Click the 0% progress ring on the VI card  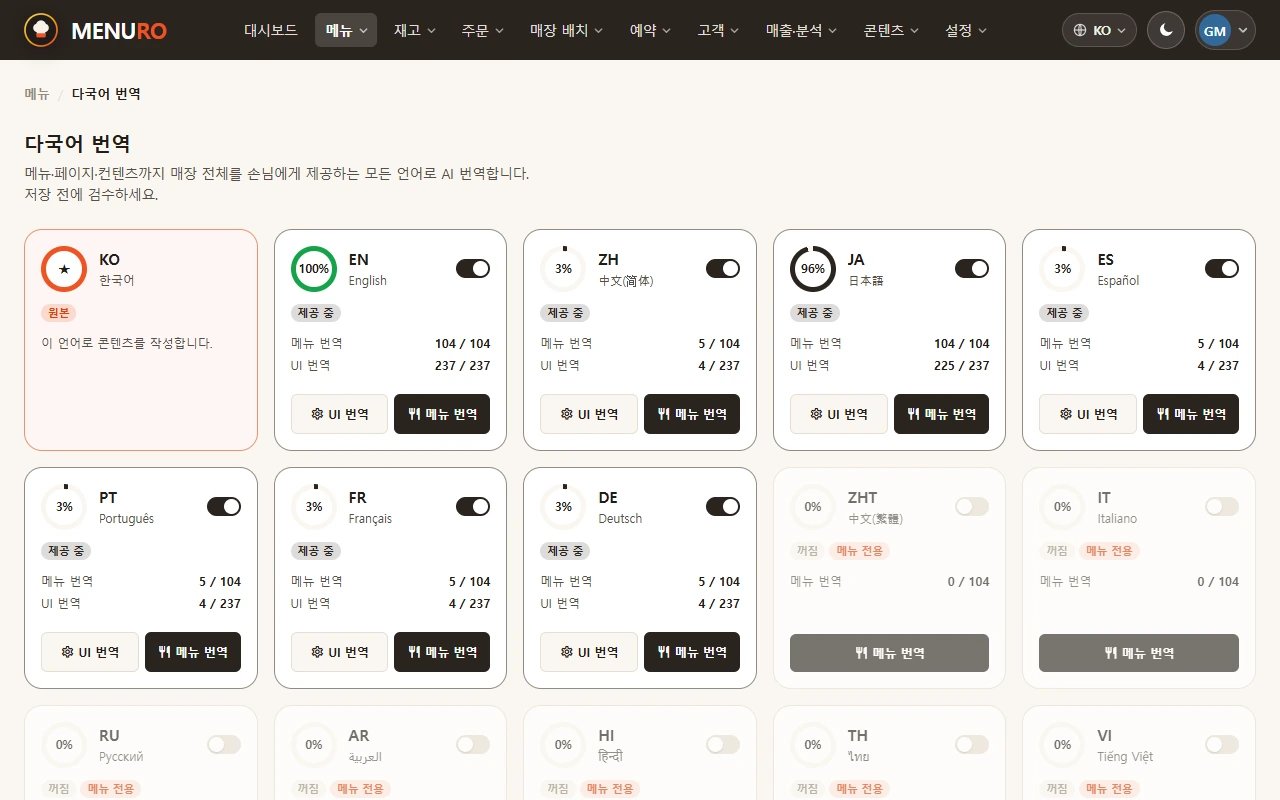pos(1062,745)
